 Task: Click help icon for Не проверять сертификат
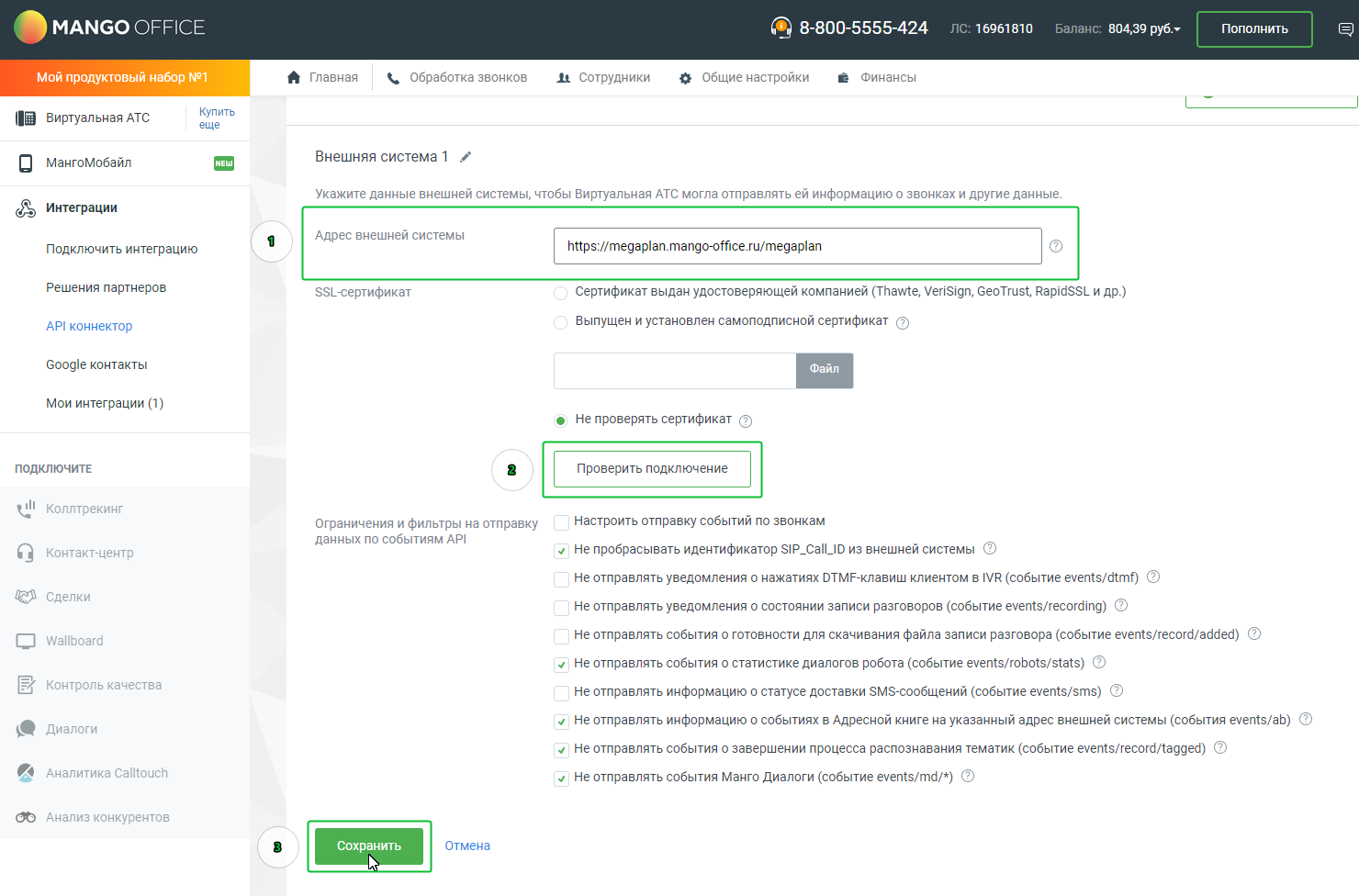point(746,420)
